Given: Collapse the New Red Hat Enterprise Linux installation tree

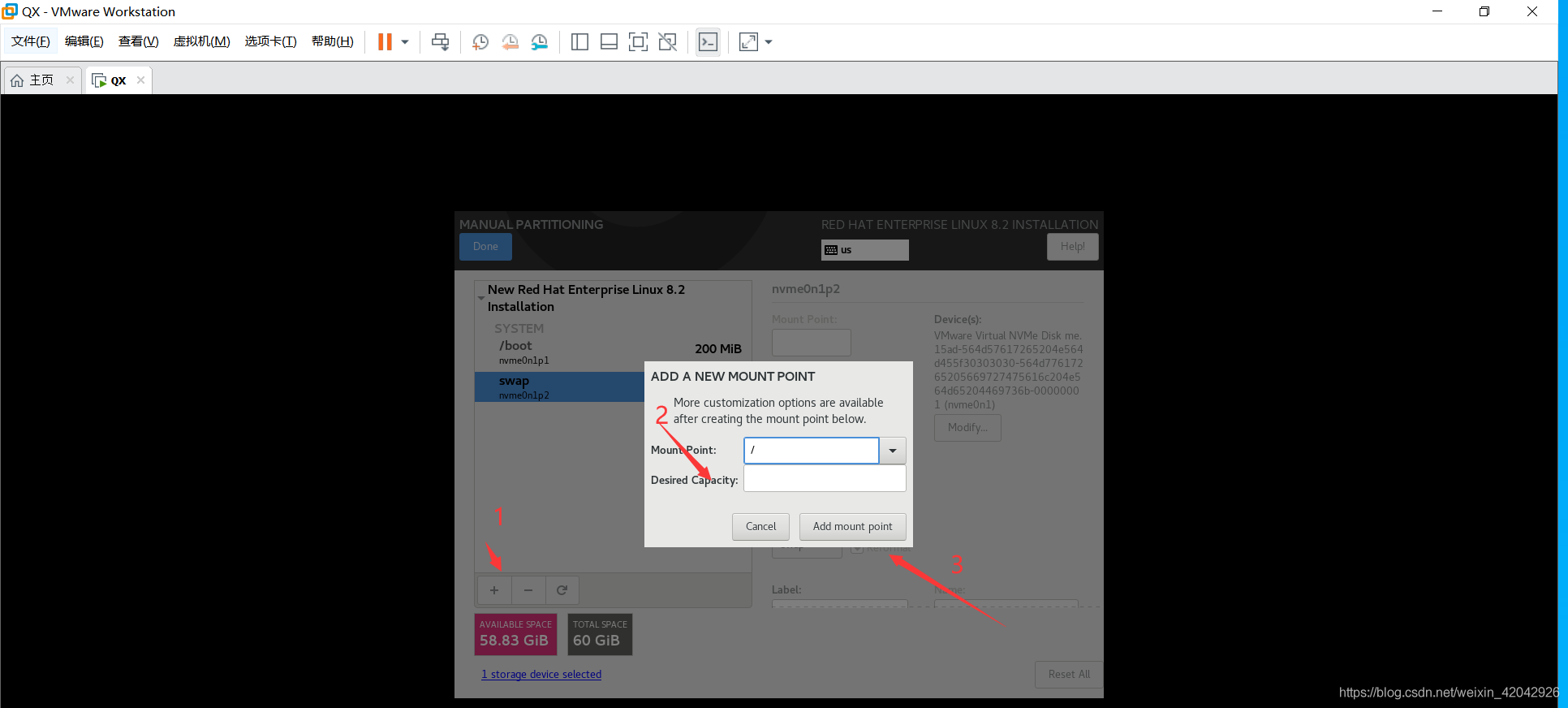Looking at the screenshot, I should click(481, 298).
